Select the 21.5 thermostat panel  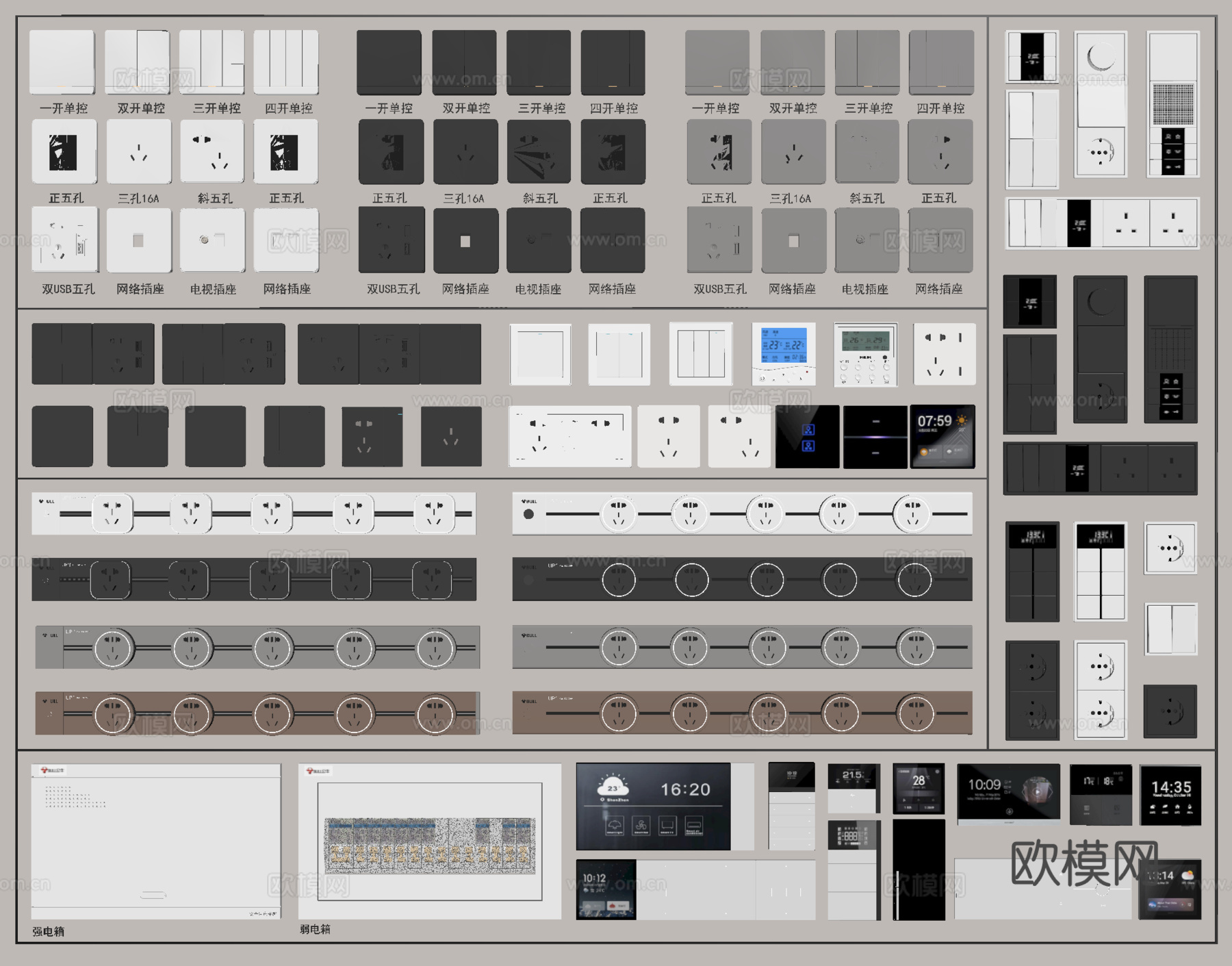click(x=853, y=788)
